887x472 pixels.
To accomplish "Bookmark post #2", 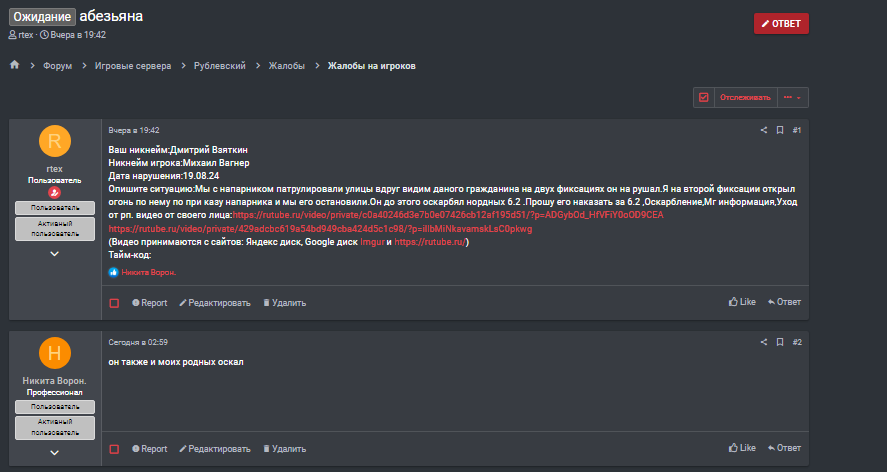I will (780, 342).
